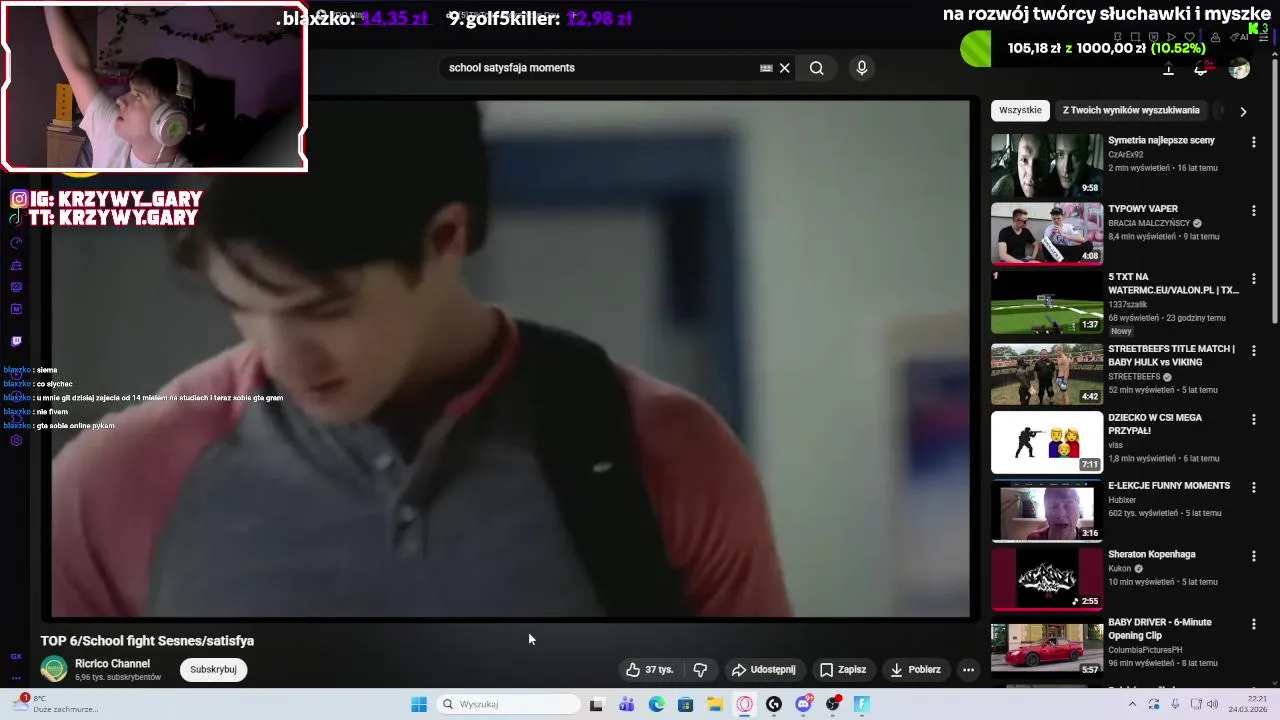Image resolution: width=1280 pixels, height=720 pixels.
Task: Open weather widget showing 8°C
Action: (56, 704)
